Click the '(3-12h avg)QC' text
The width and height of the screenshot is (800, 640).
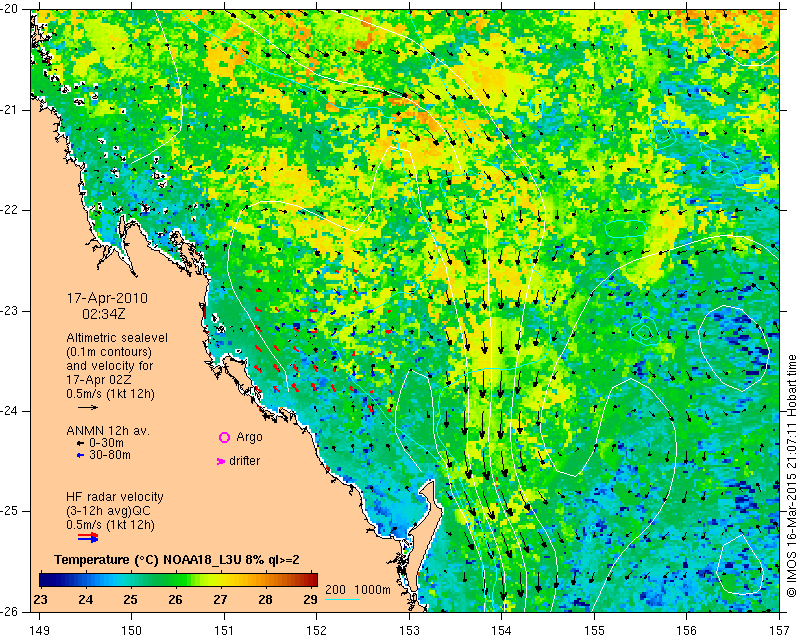click(108, 511)
